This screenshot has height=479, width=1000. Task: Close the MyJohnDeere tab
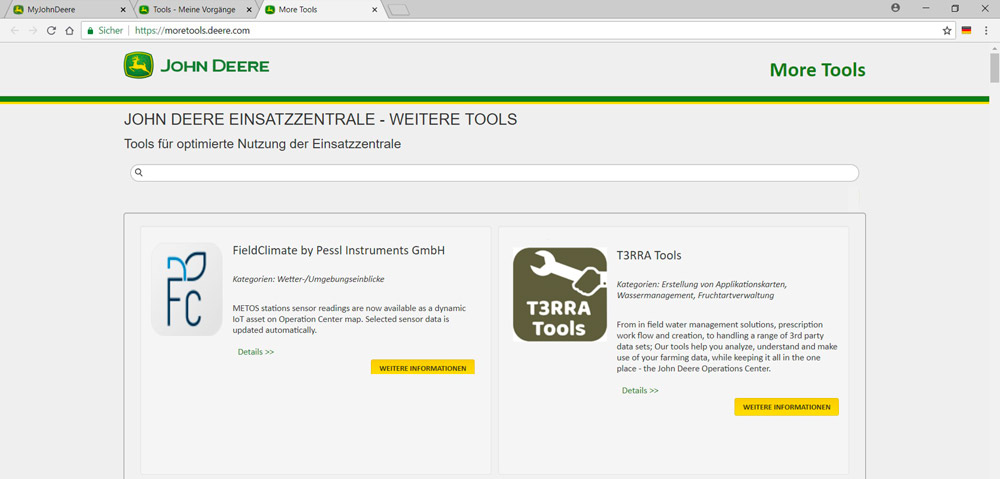pos(123,10)
